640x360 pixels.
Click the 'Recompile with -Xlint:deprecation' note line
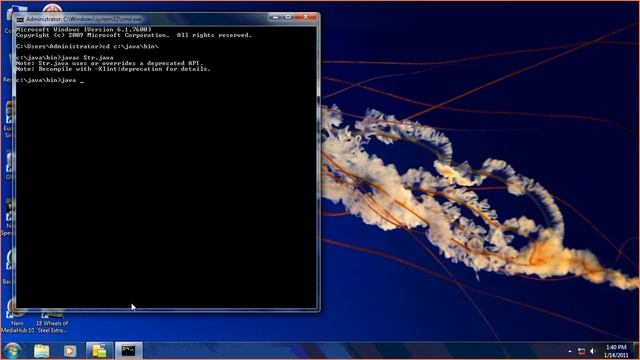point(113,69)
